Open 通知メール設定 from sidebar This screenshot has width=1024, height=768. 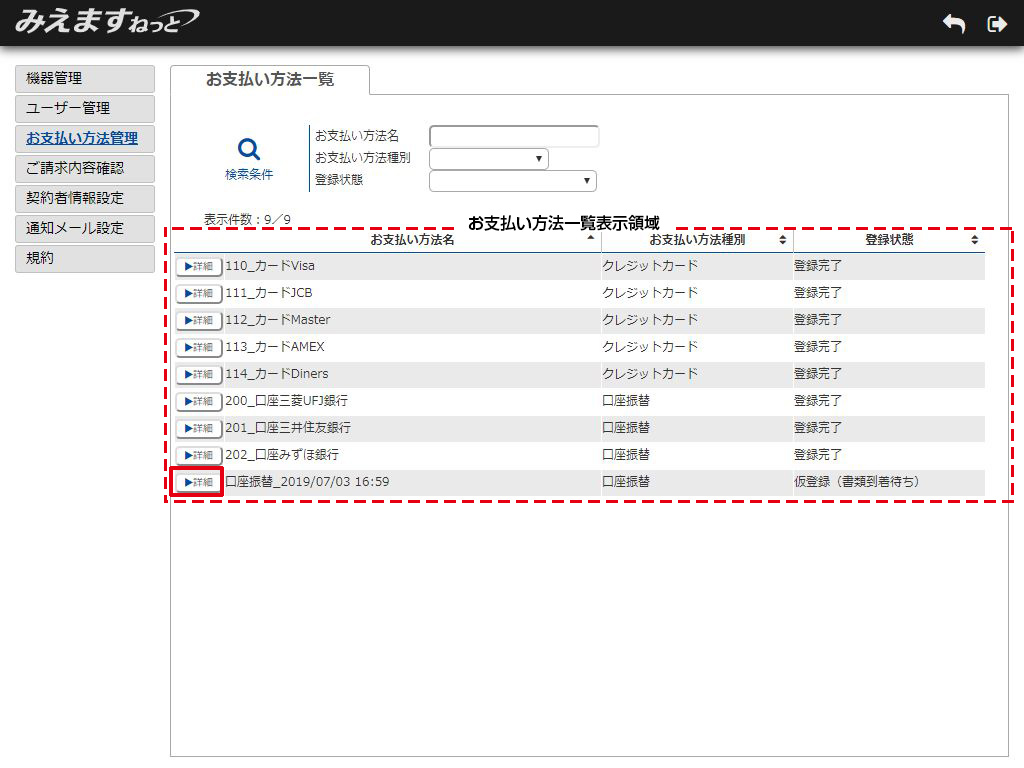coord(85,228)
